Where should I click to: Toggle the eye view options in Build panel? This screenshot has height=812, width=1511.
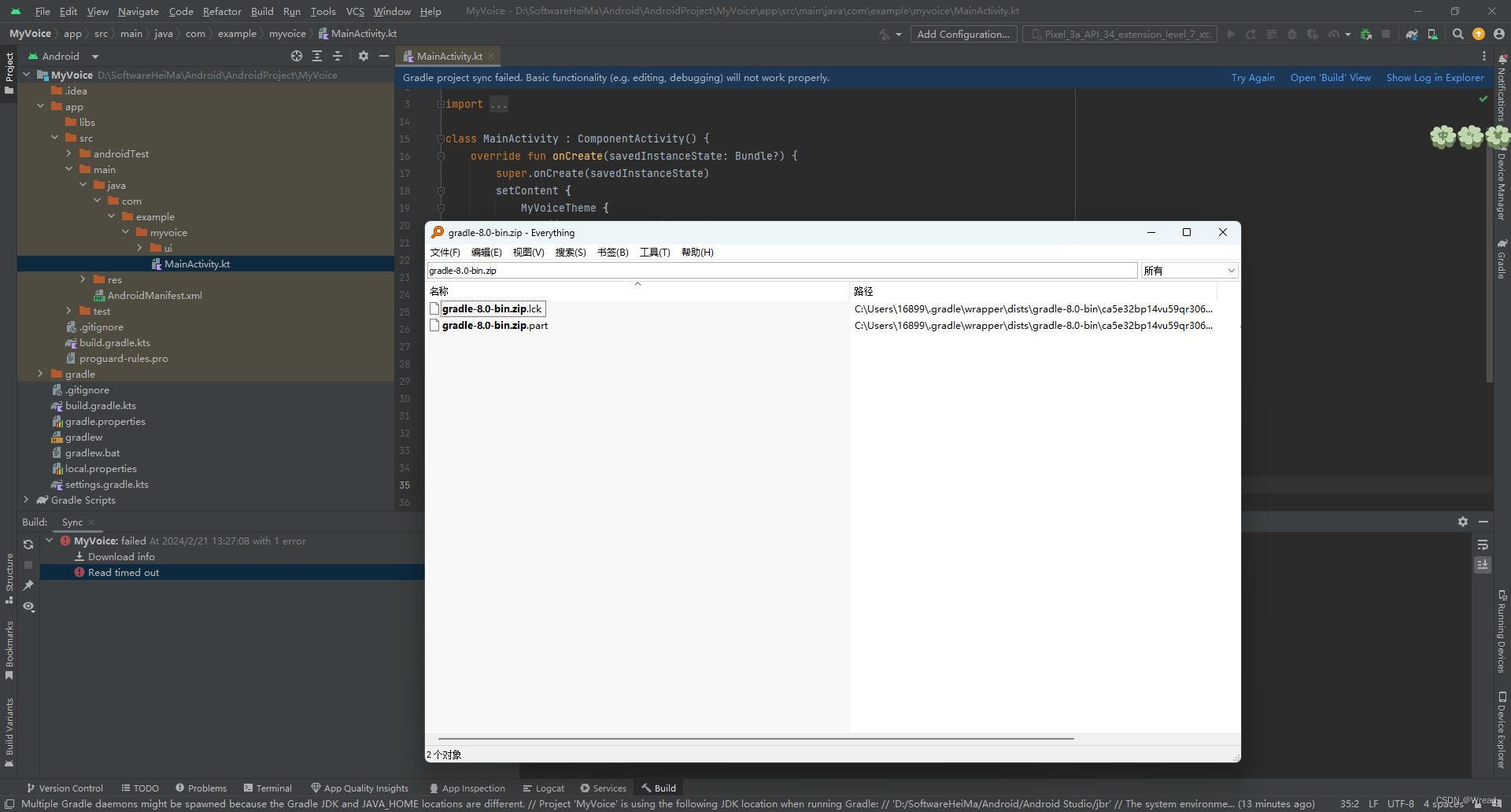tap(28, 607)
